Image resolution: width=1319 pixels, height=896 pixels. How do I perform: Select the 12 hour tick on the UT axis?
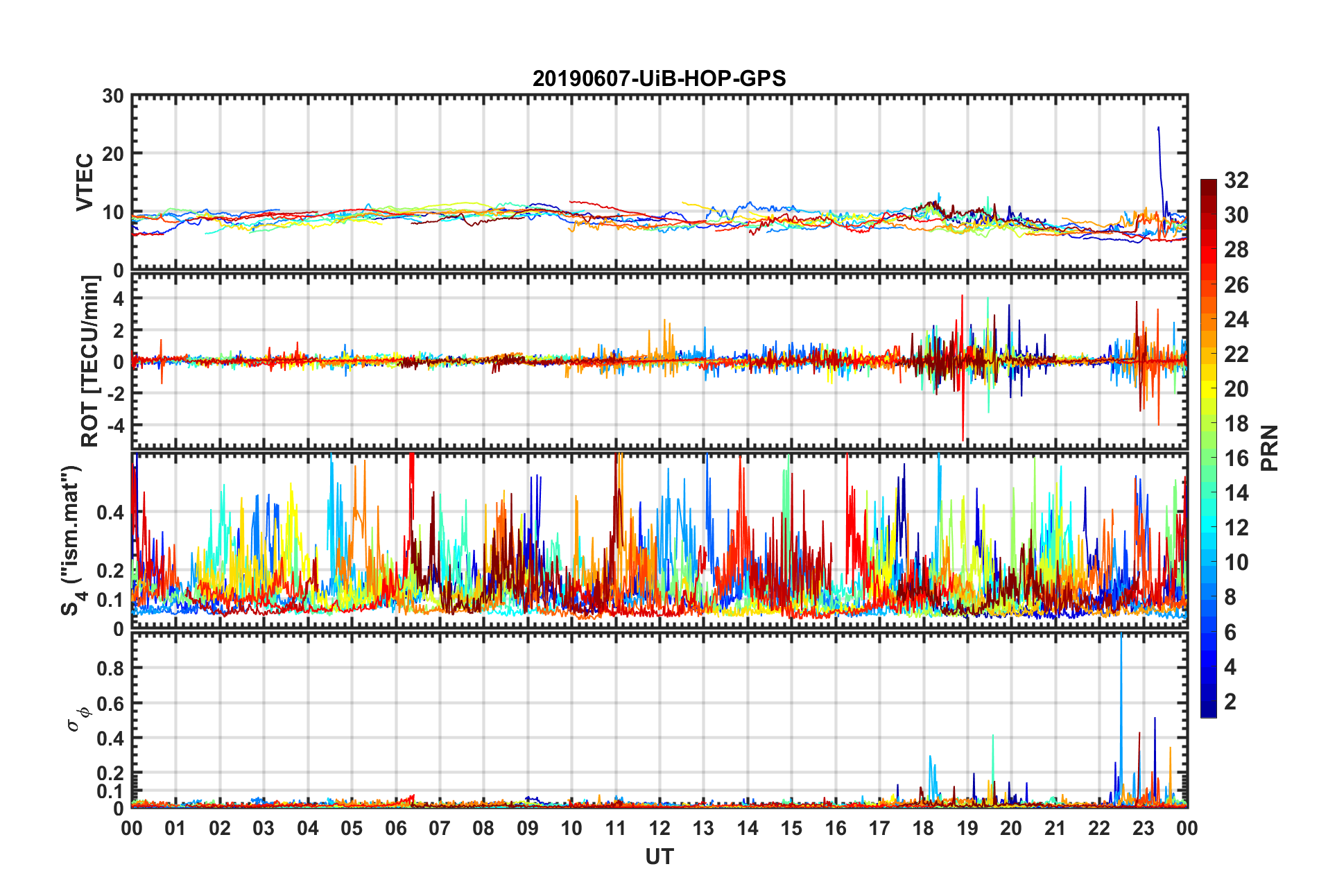click(x=659, y=829)
